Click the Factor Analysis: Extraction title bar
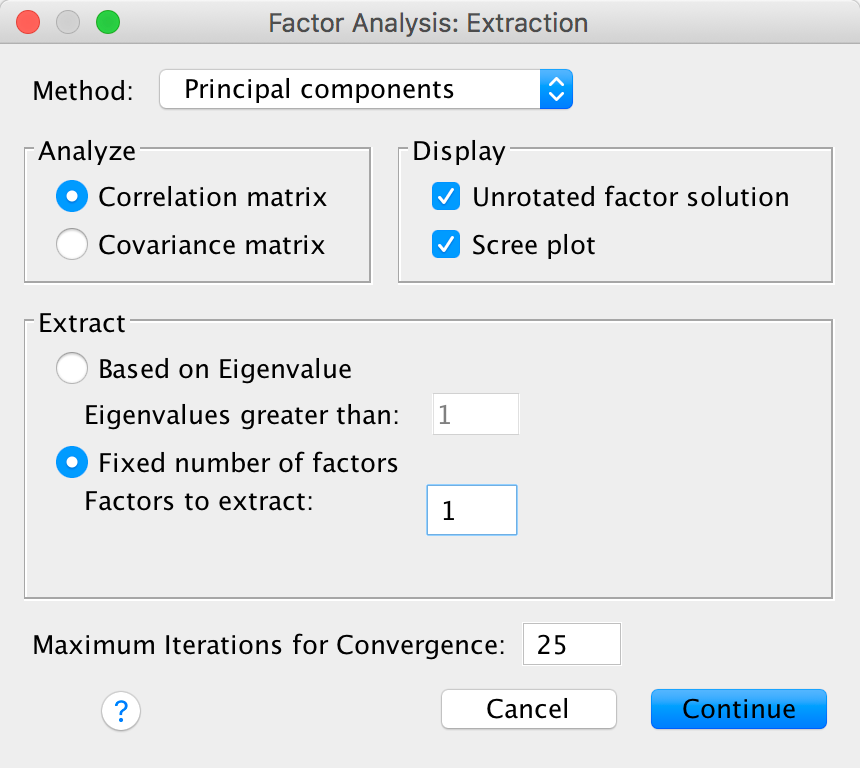The width and height of the screenshot is (860, 768). tap(428, 22)
